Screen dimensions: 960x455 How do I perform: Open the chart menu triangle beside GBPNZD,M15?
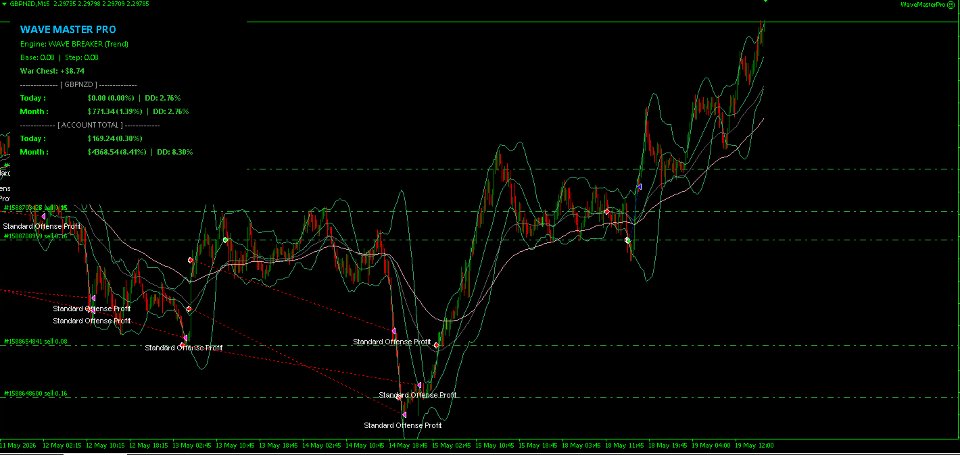click(x=5, y=4)
